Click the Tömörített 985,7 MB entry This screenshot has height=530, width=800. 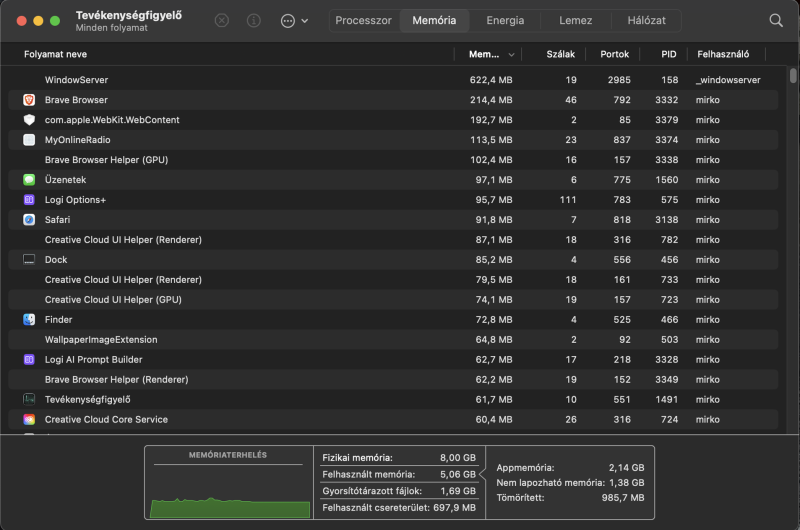570,498
